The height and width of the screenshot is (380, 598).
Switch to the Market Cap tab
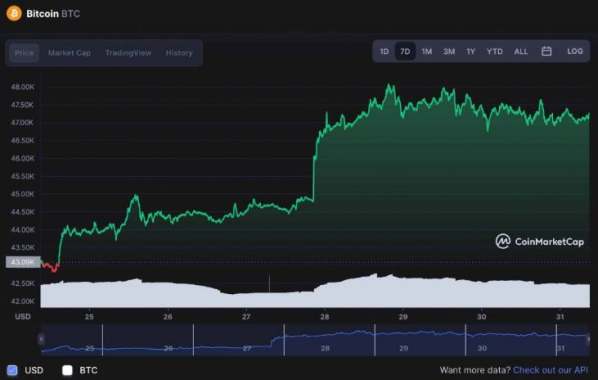pyautogui.click(x=69, y=53)
